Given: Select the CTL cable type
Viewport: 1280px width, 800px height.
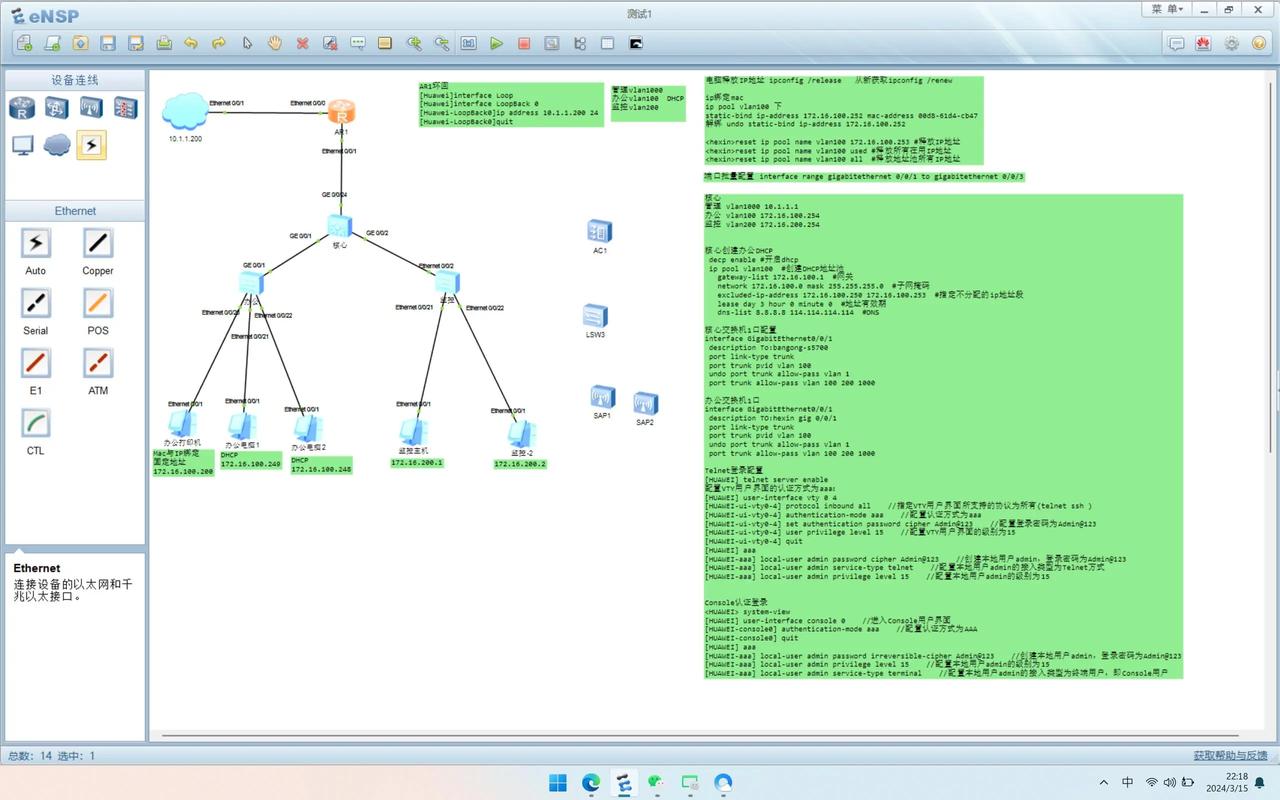Looking at the screenshot, I should pos(35,423).
